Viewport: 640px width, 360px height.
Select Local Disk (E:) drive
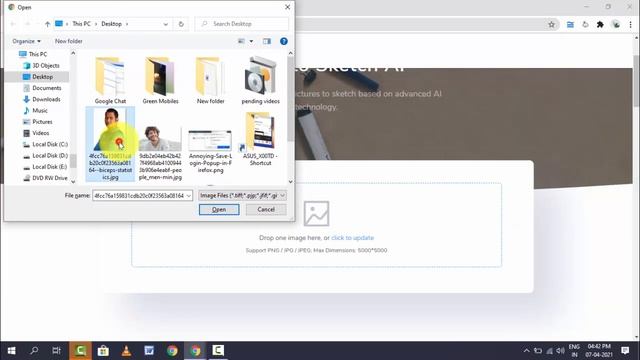click(x=45, y=167)
